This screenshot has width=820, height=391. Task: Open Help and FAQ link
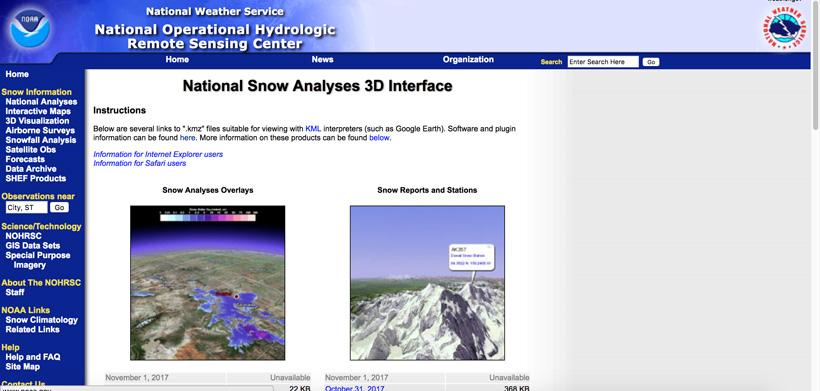click(33, 357)
